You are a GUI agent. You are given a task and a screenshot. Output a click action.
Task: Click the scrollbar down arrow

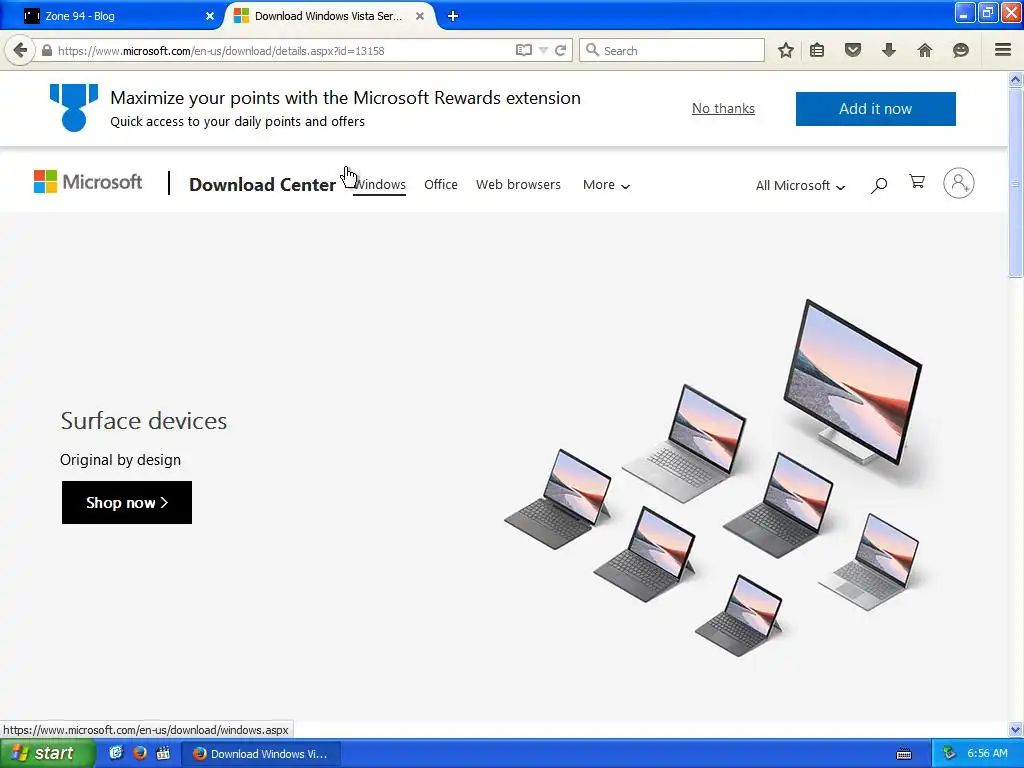pyautogui.click(x=1016, y=729)
